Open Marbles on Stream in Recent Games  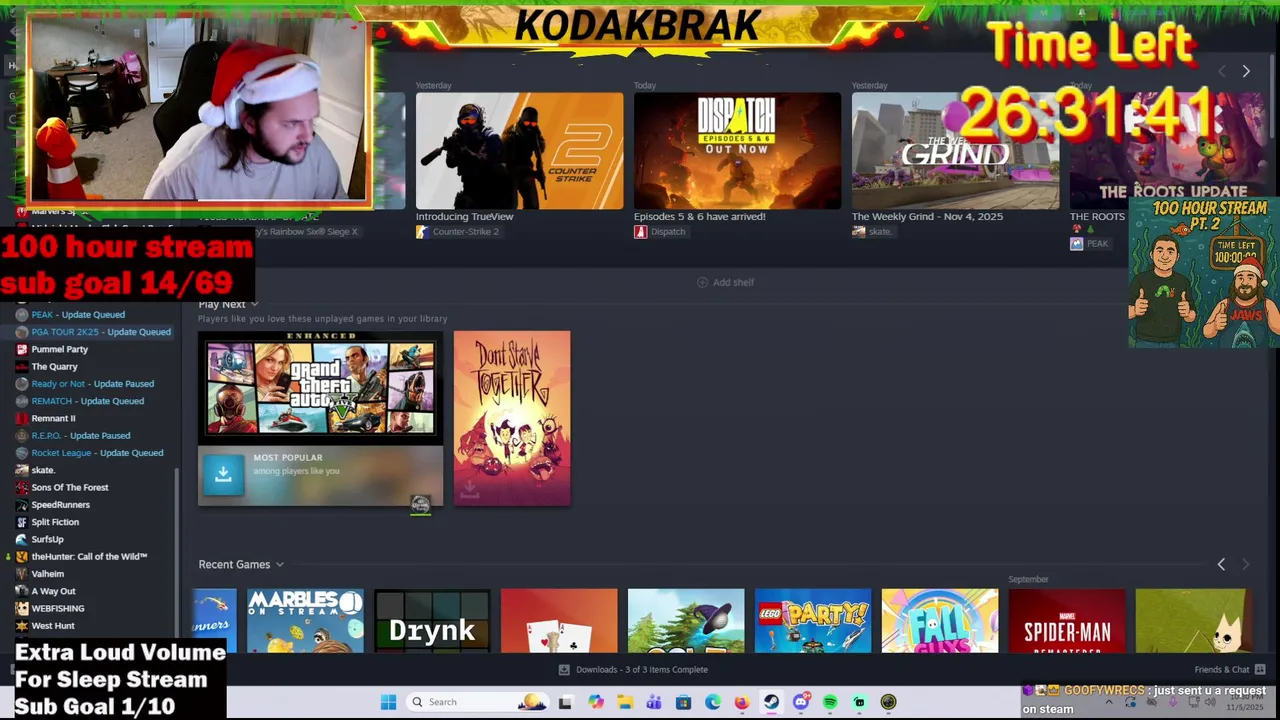pyautogui.click(x=305, y=621)
